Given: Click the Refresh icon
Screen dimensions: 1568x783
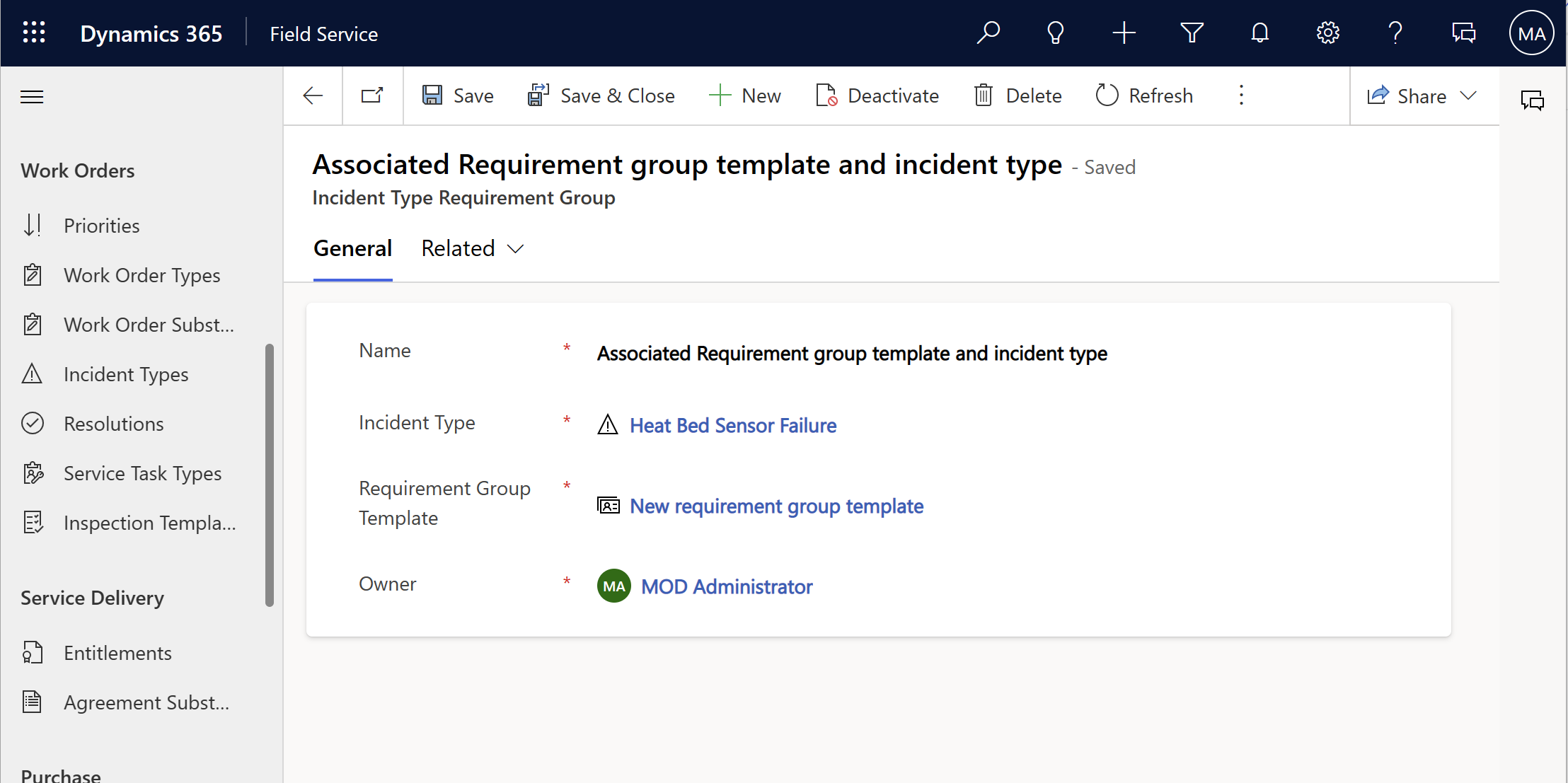Looking at the screenshot, I should coord(1107,96).
